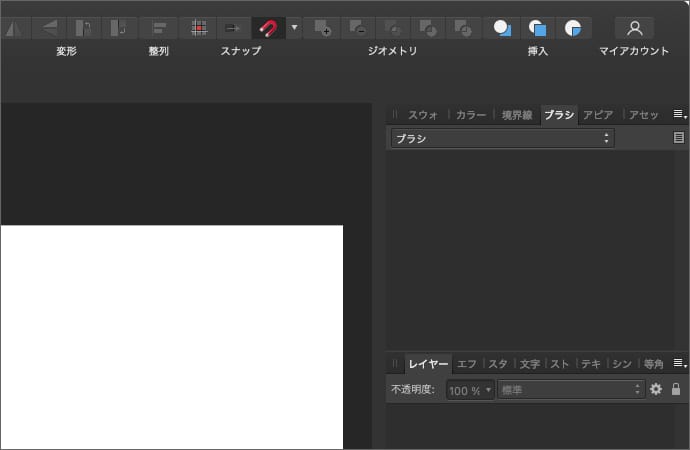The image size is (690, 450).
Task: Click the align (整列) toolbar icon
Action: pos(158,28)
